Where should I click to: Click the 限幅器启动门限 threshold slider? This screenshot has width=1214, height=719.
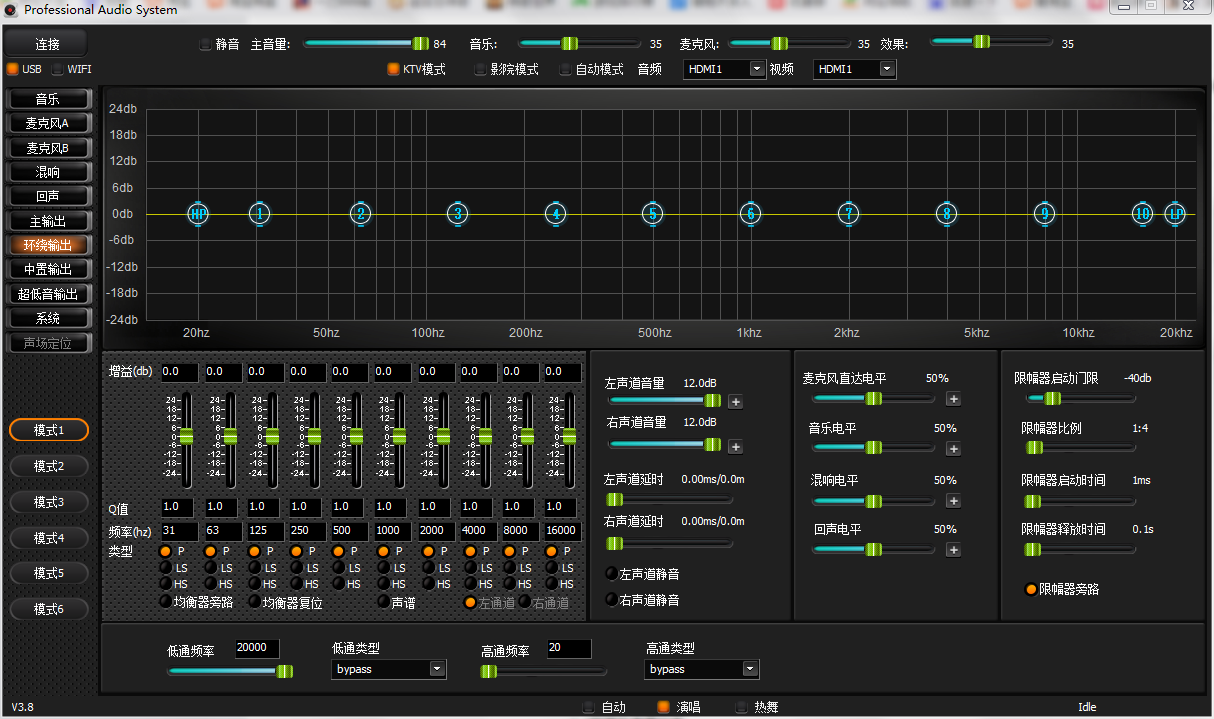point(1080,398)
